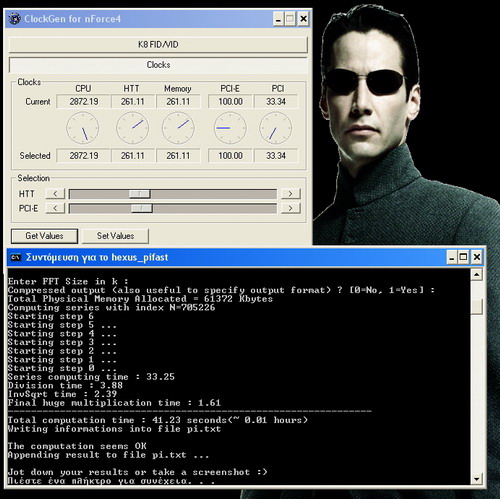This screenshot has width=500, height=499.
Task: Open the K8 FID/VID panel button
Action: click(x=158, y=45)
